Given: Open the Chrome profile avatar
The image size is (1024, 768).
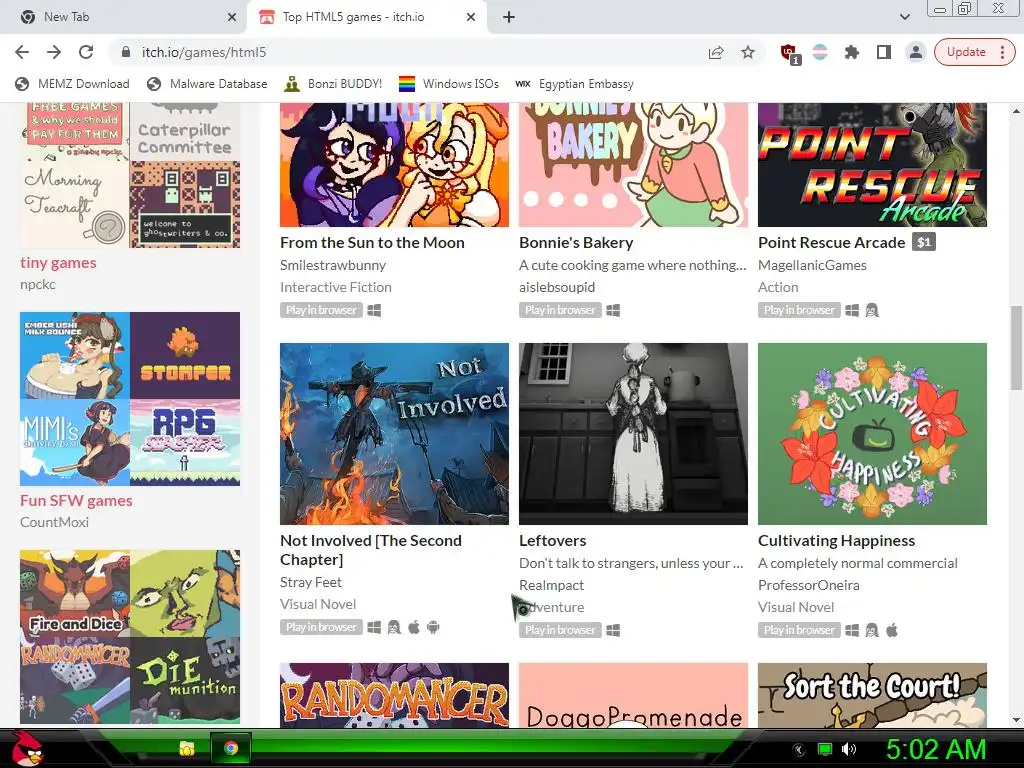Looking at the screenshot, I should click(916, 52).
